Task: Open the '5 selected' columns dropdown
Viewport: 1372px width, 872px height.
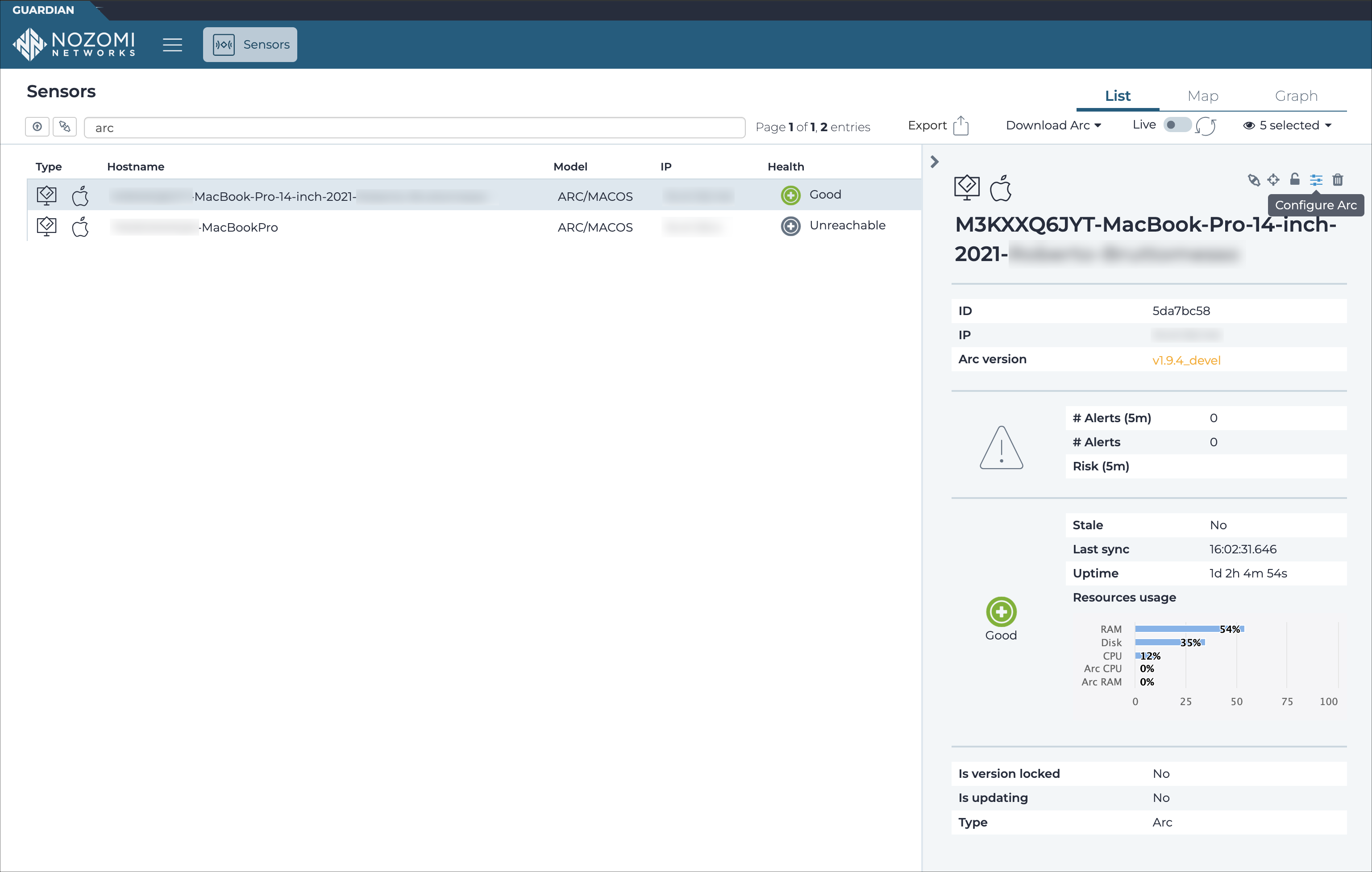Action: (1288, 125)
